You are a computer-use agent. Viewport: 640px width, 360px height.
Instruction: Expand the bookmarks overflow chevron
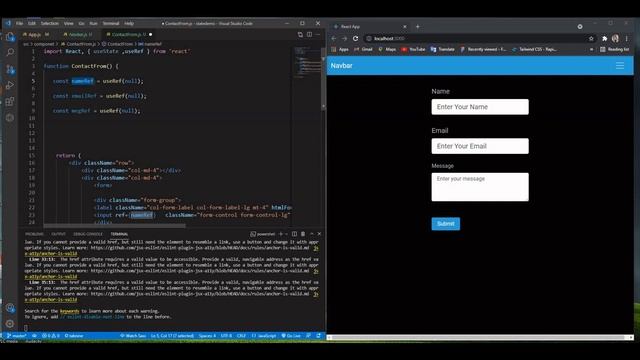click(591, 49)
